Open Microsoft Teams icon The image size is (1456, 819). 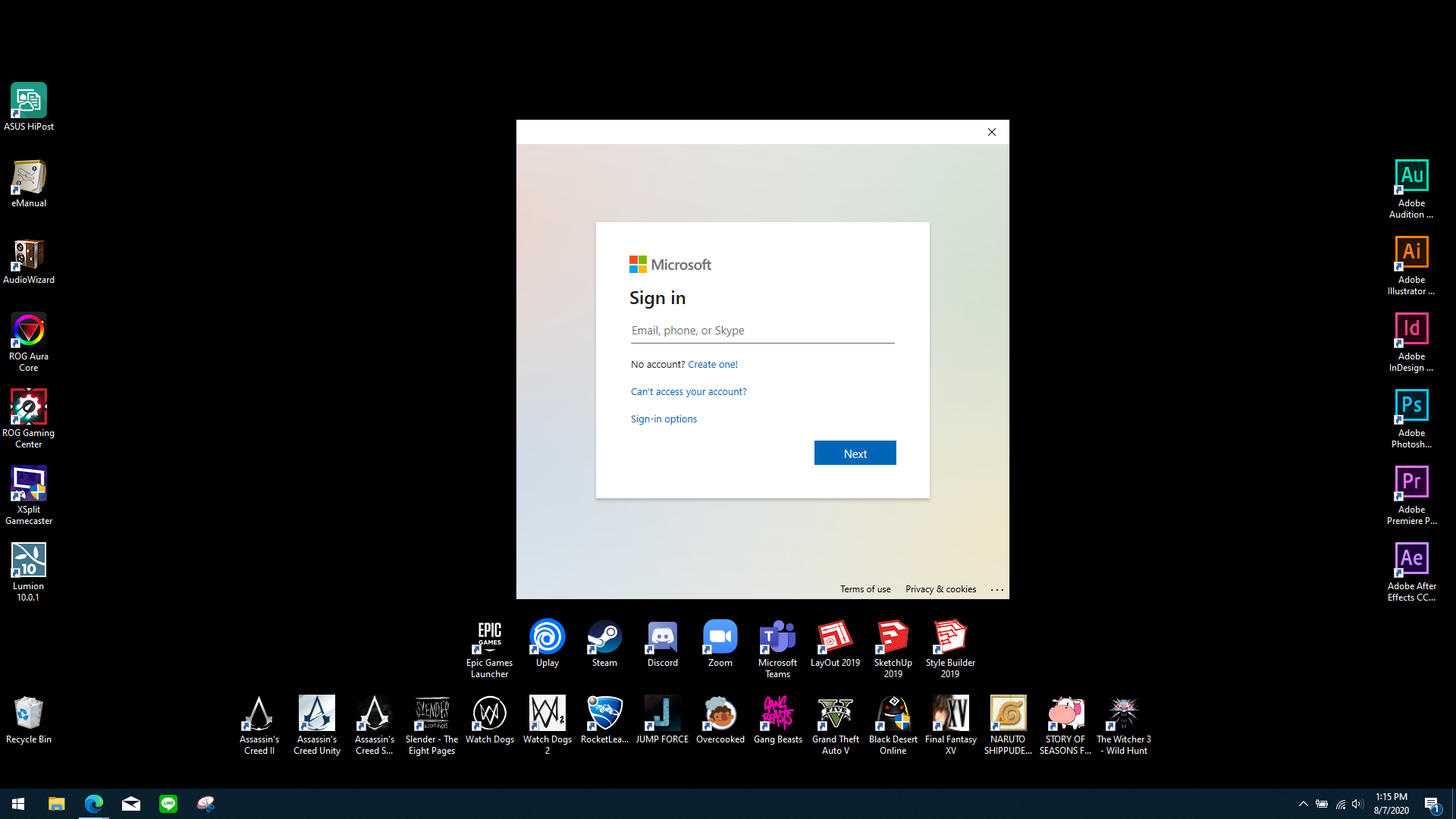[x=778, y=648]
